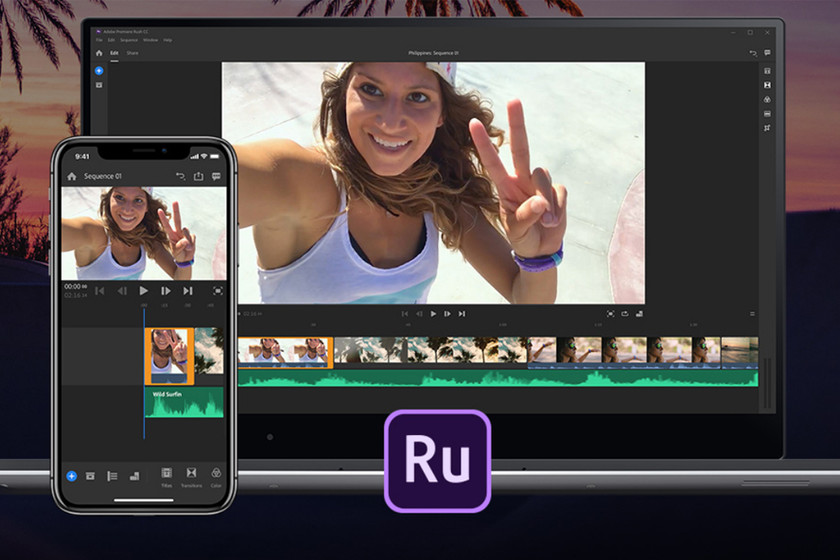Click the 00:00 timecode on the phone
Viewport: 840px width, 560px height.
click(x=76, y=287)
